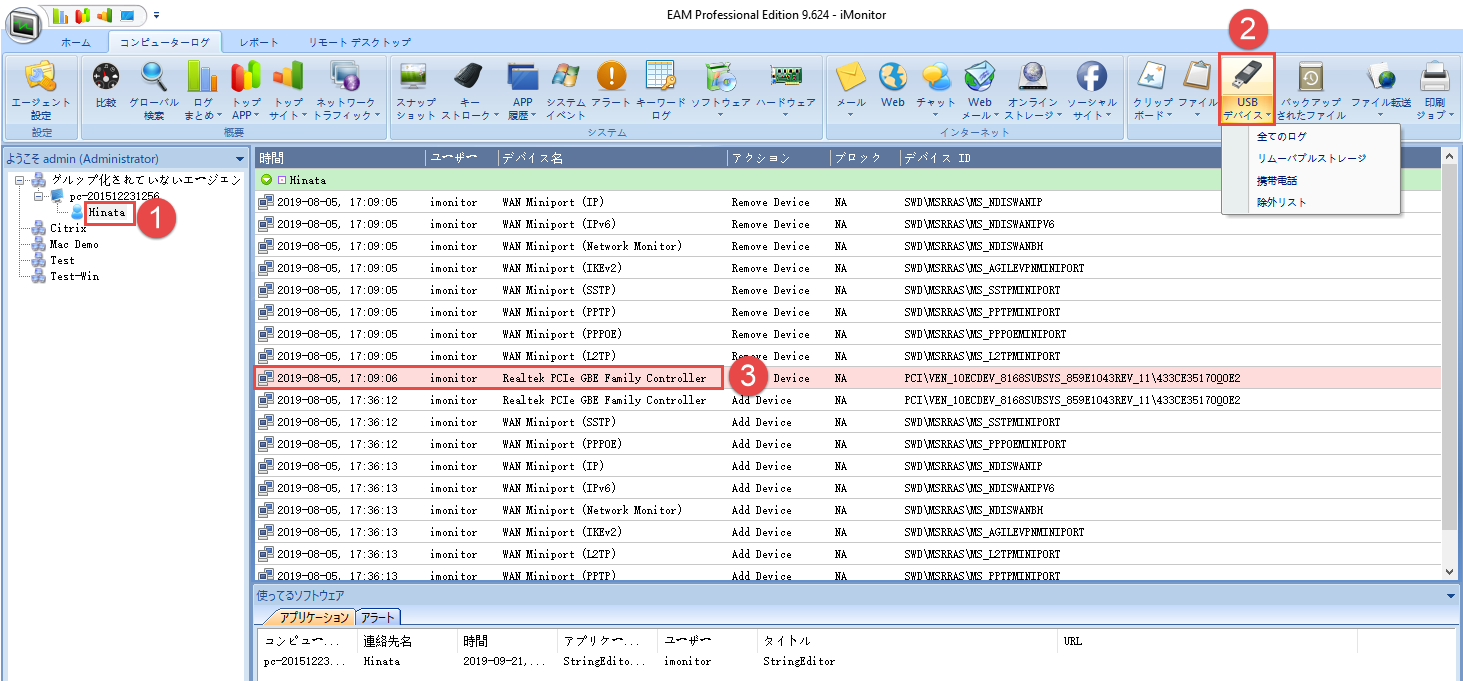Viewport: 1463px width, 681px height.
Task: Open ネットワークトラフィック log
Action: click(346, 91)
